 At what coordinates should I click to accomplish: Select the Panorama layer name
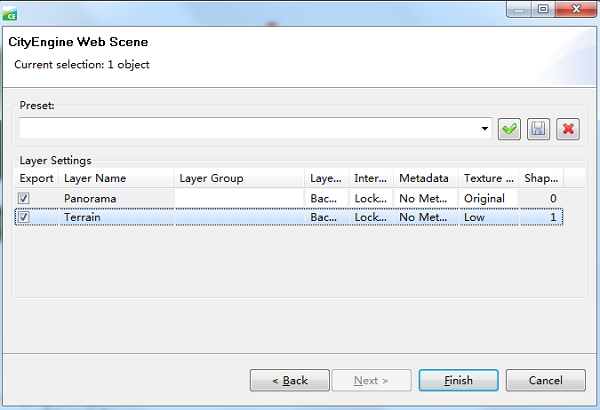tap(90, 198)
